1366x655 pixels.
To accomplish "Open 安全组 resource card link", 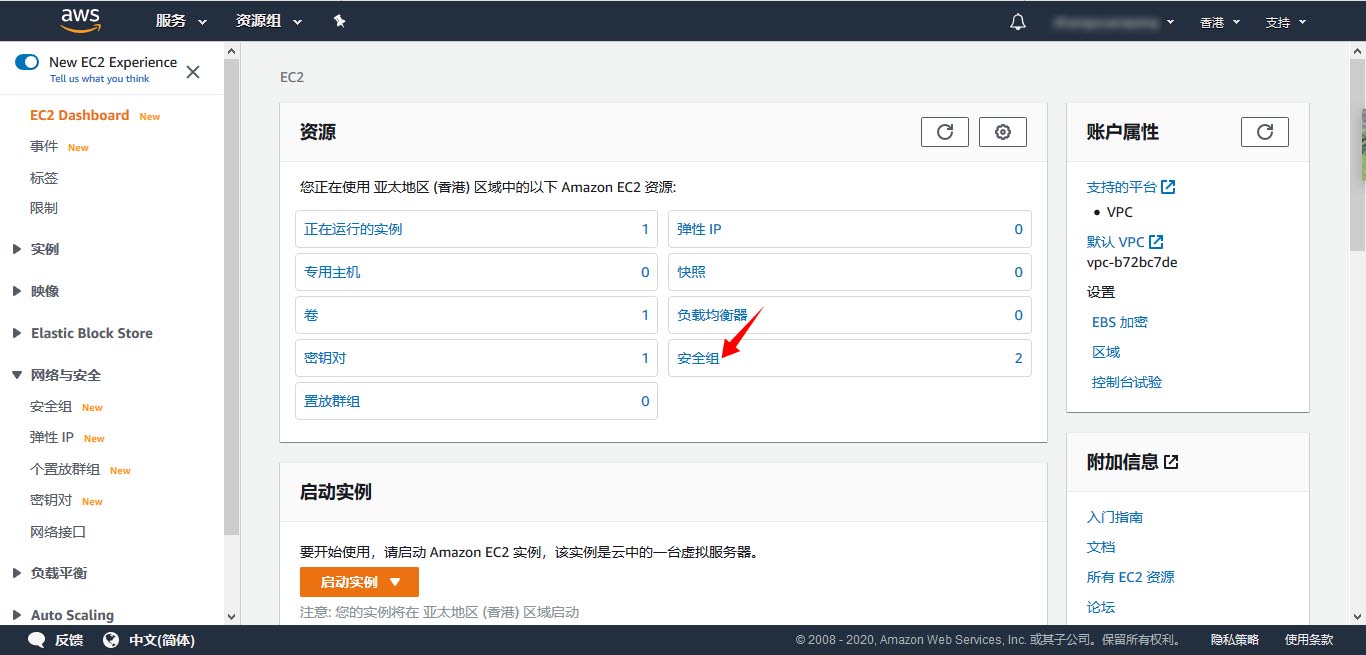I will click(698, 358).
